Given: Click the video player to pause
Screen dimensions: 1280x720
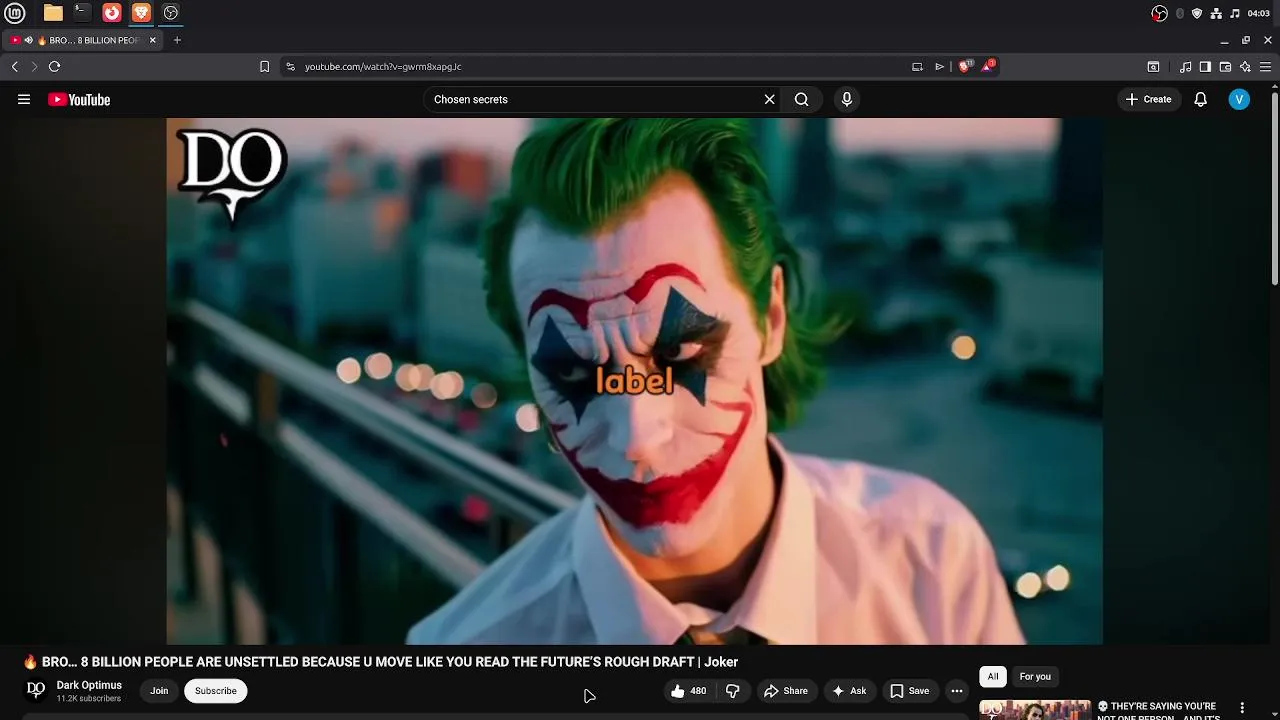Looking at the screenshot, I should point(635,381).
